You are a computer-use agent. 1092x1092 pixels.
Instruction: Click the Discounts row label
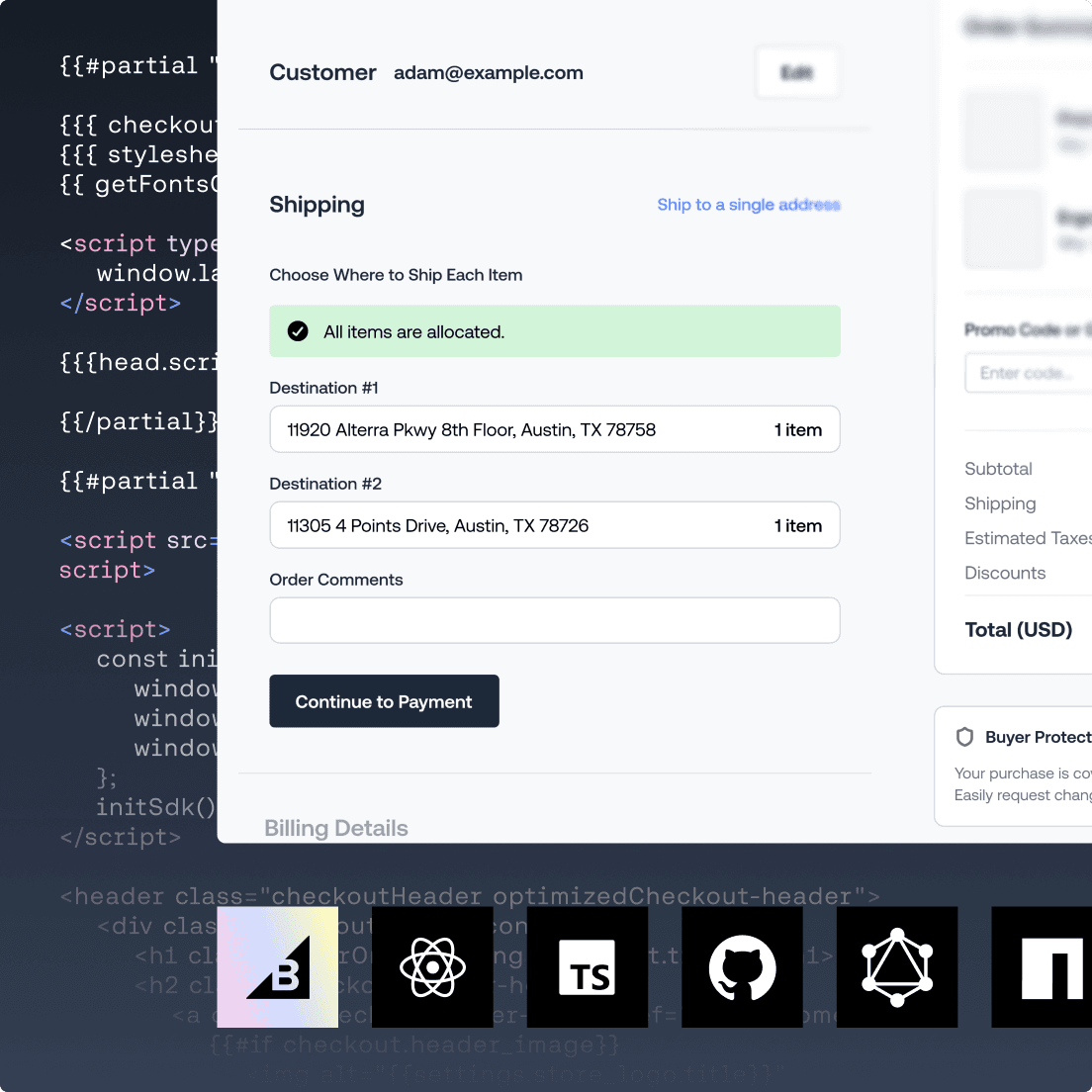[1005, 573]
